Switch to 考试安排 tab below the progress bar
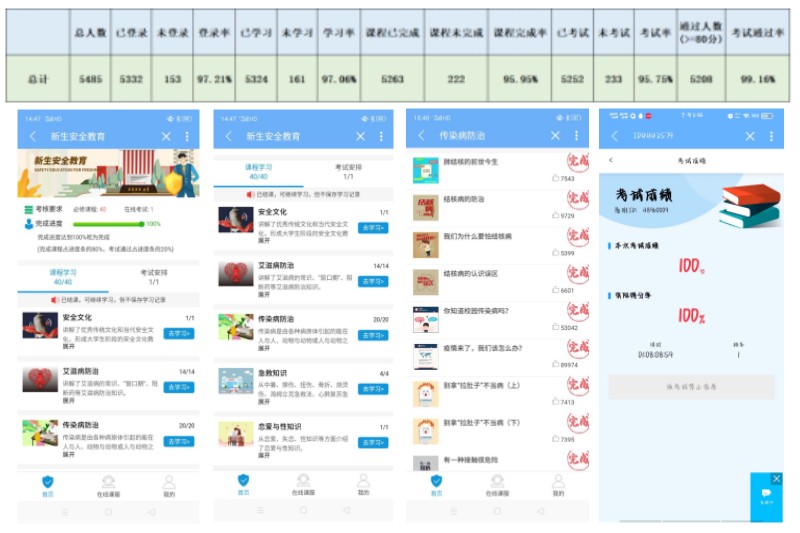The width and height of the screenshot is (800, 533). [x=153, y=277]
